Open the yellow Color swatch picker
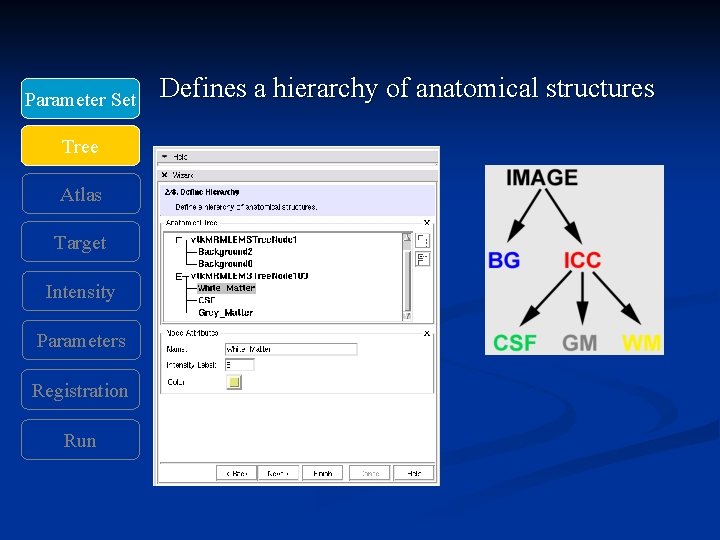Viewport: 720px width, 540px height. pyautogui.click(x=234, y=382)
